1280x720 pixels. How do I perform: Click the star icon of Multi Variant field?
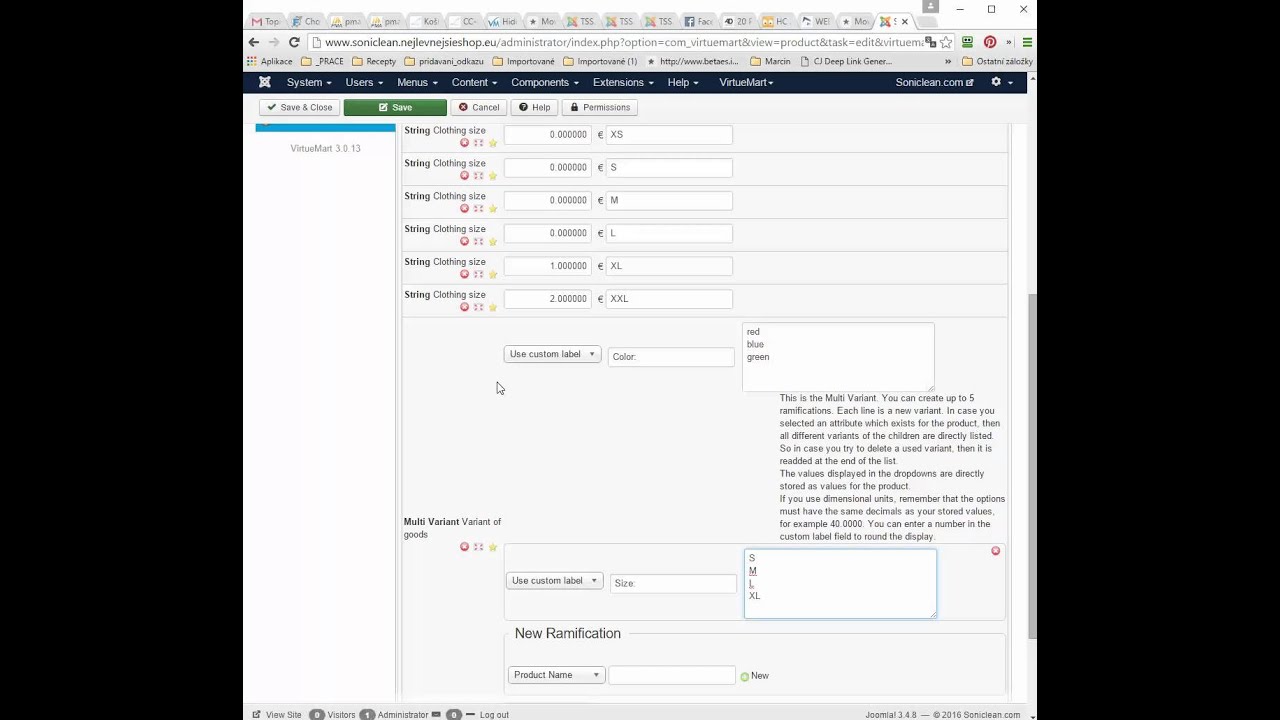[x=492, y=547]
